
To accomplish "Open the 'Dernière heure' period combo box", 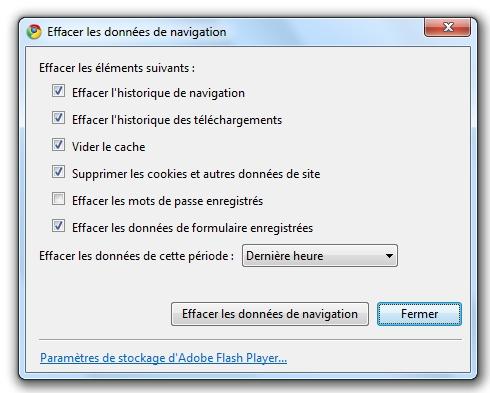I will (320, 256).
